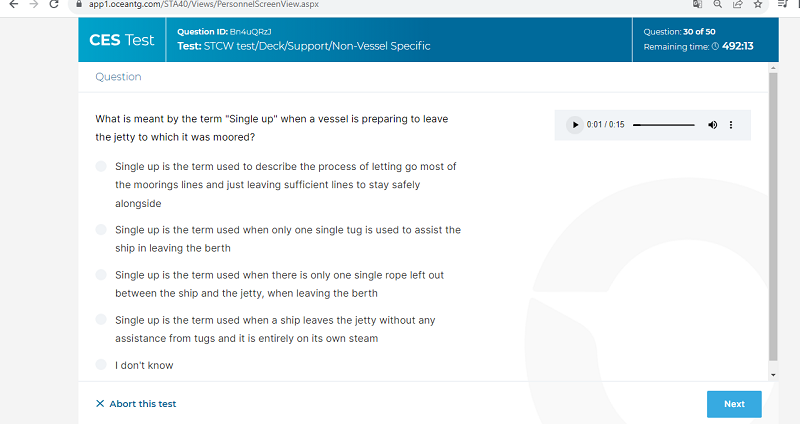Viewport: 800px width, 424px height.
Task: Click the padlock site info icon
Action: pyautogui.click(x=79, y=4)
